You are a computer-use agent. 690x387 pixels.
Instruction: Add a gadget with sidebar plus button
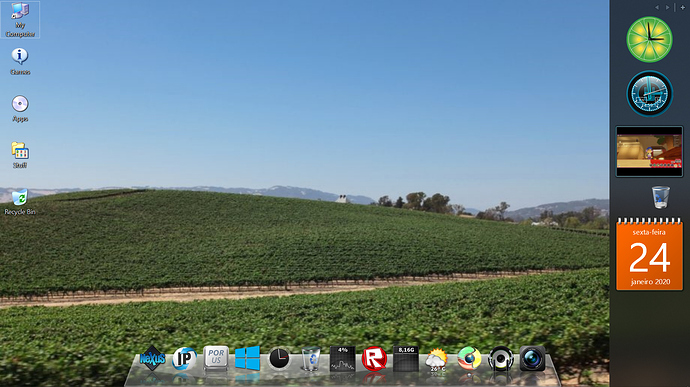point(683,7)
